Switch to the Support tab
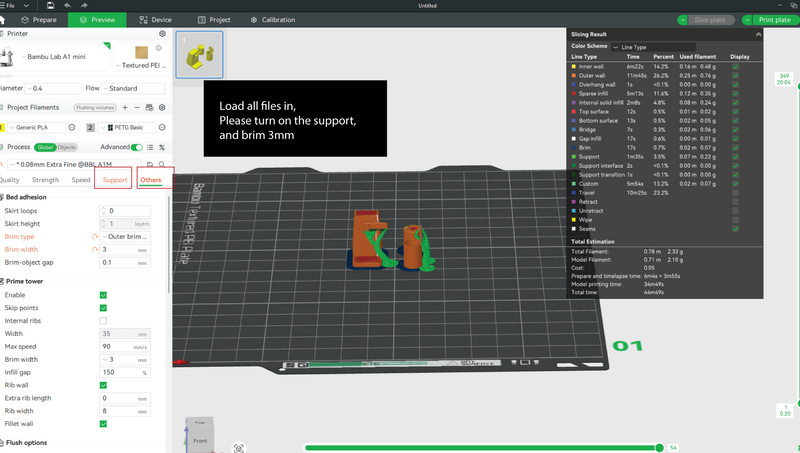The height and width of the screenshot is (453, 800). point(114,180)
